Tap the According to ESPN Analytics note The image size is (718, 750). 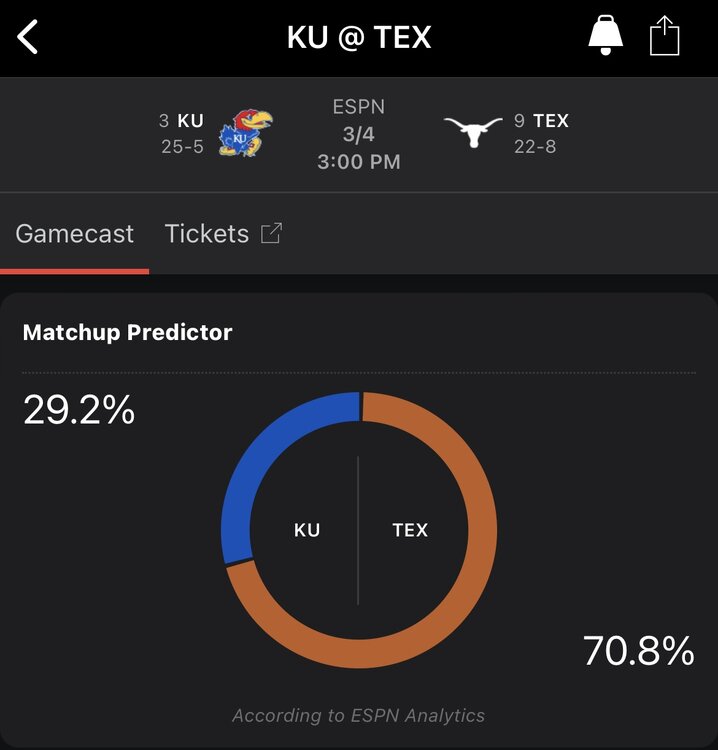(x=358, y=715)
